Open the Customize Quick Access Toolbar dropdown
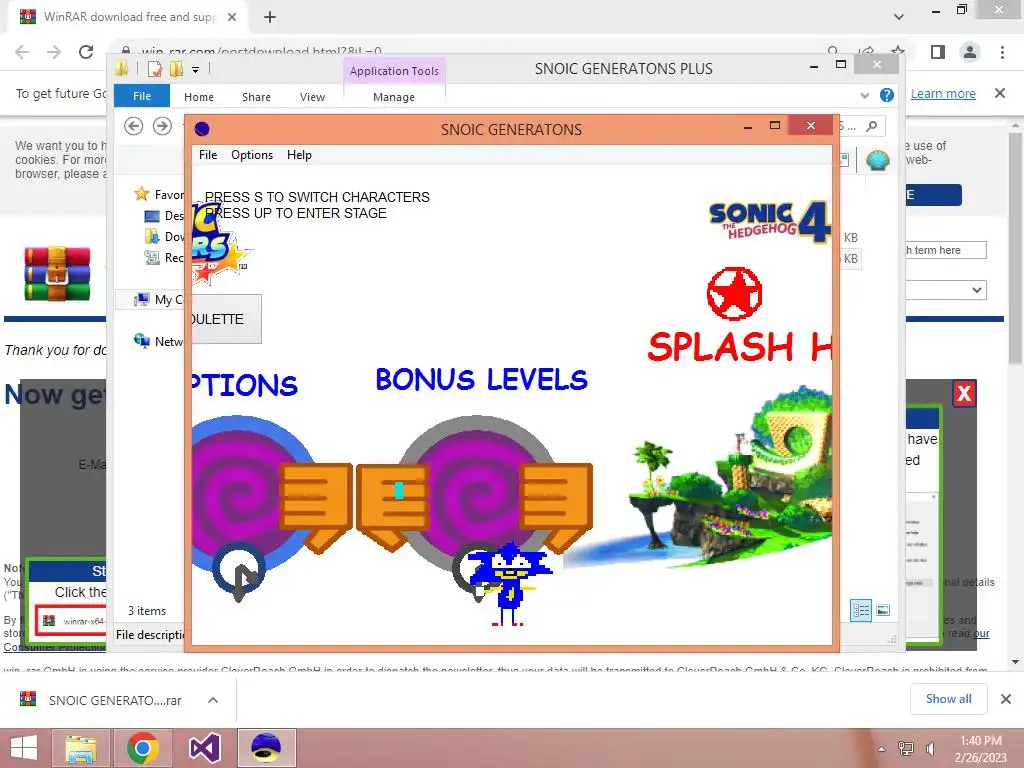The image size is (1024, 768). [x=195, y=69]
